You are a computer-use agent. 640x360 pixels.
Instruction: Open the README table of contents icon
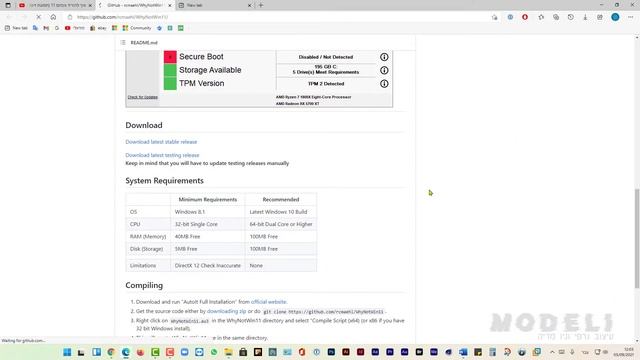click(123, 42)
